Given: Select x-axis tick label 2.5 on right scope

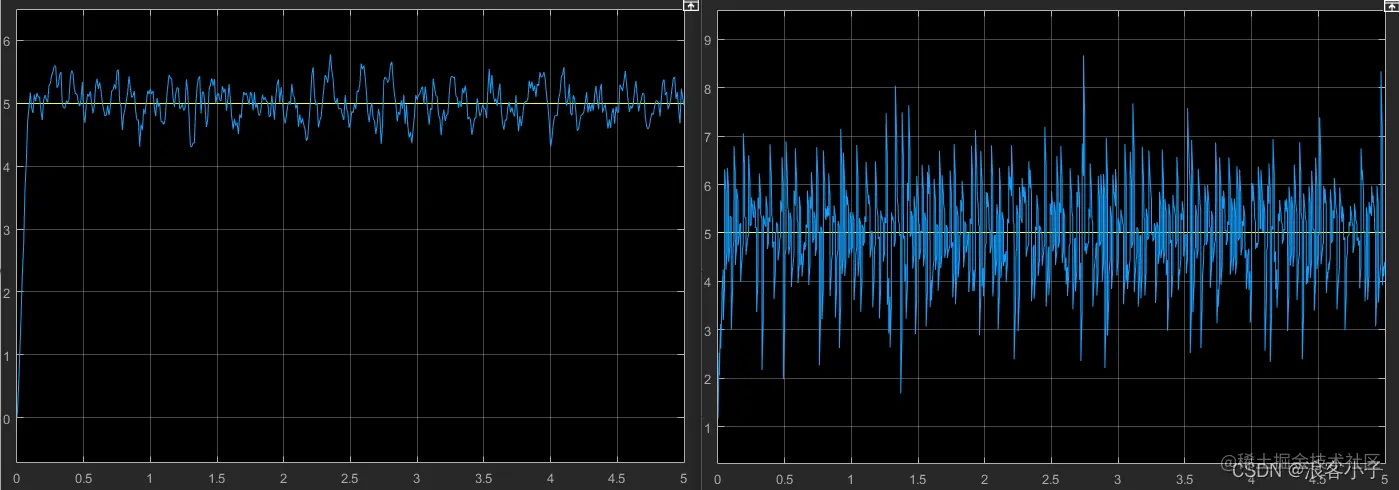Looking at the screenshot, I should click(1051, 481).
